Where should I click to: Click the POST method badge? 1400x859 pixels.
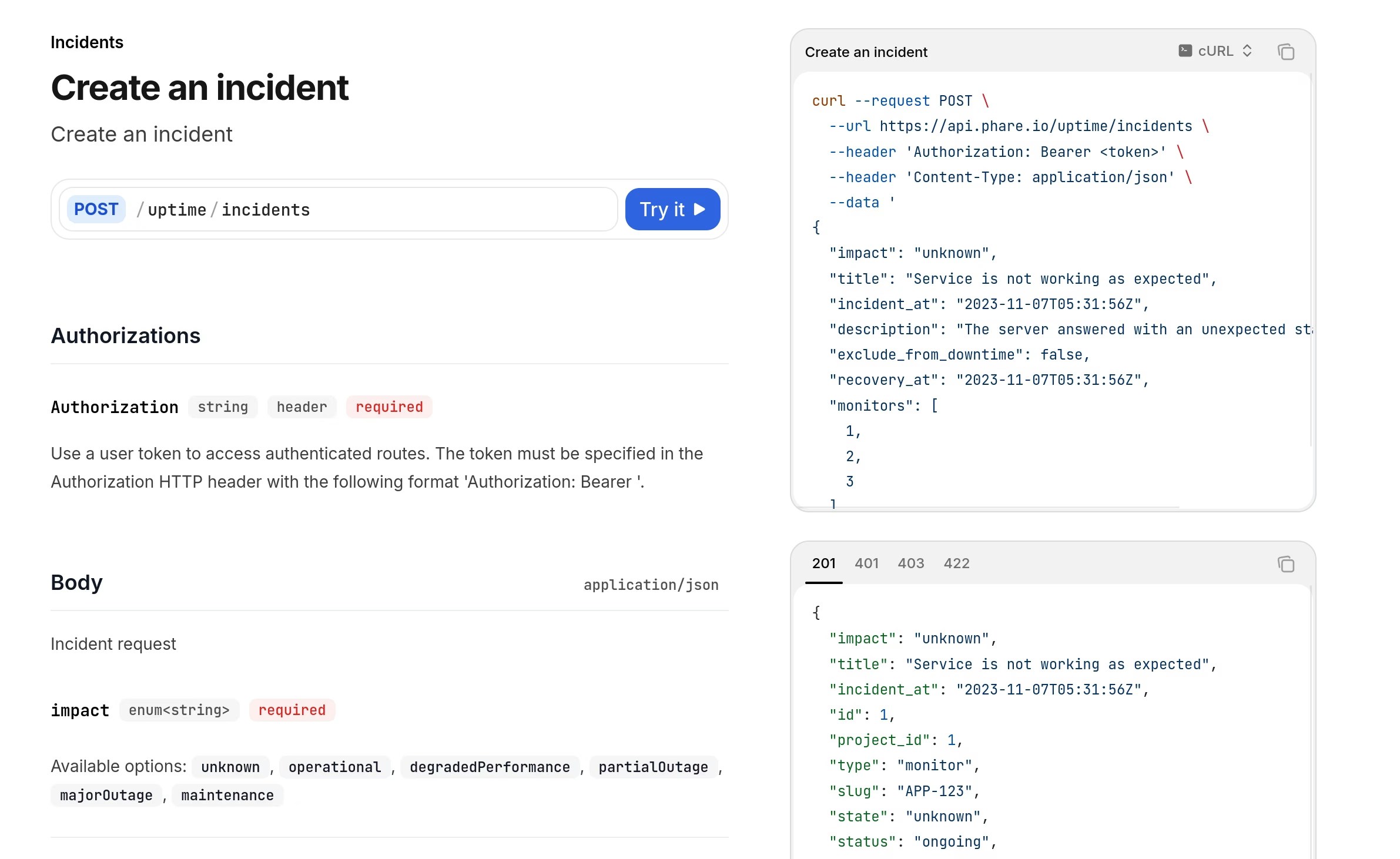[x=96, y=209]
